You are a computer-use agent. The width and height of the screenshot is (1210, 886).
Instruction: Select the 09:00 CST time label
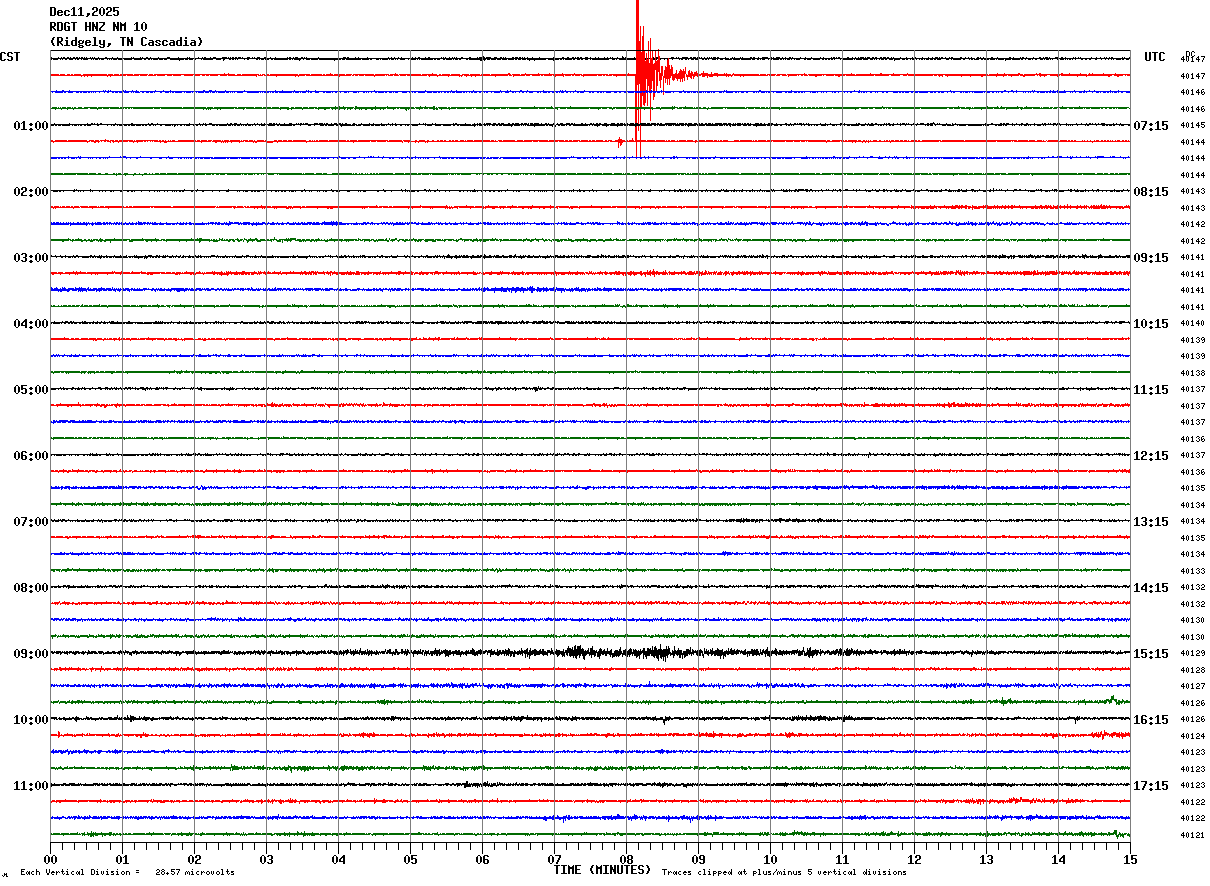point(31,654)
